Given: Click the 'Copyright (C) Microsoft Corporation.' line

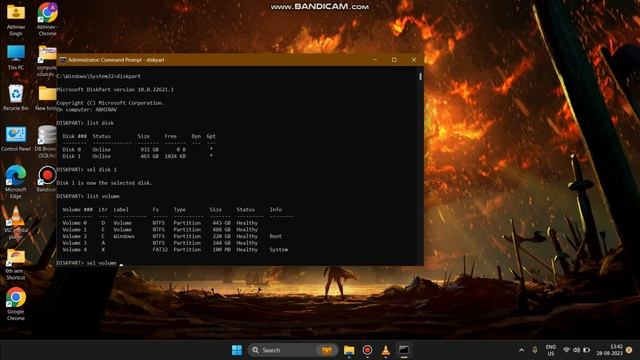Looking at the screenshot, I should tap(110, 103).
